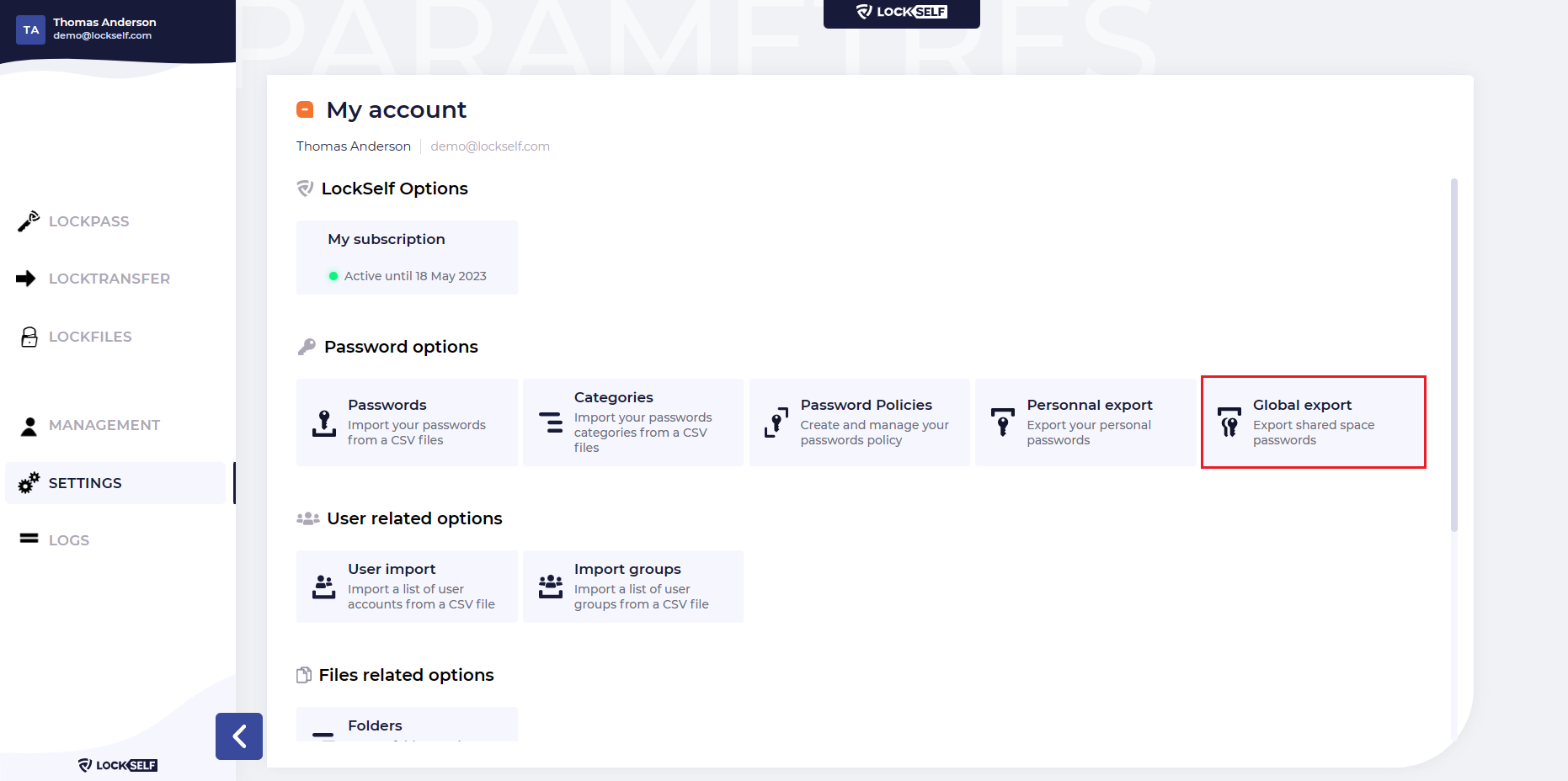The width and height of the screenshot is (1568, 781).
Task: Click the Global export keys icon
Action: (1229, 422)
